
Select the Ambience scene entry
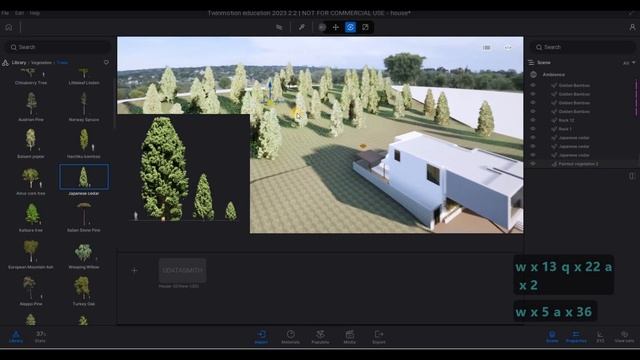(553, 75)
